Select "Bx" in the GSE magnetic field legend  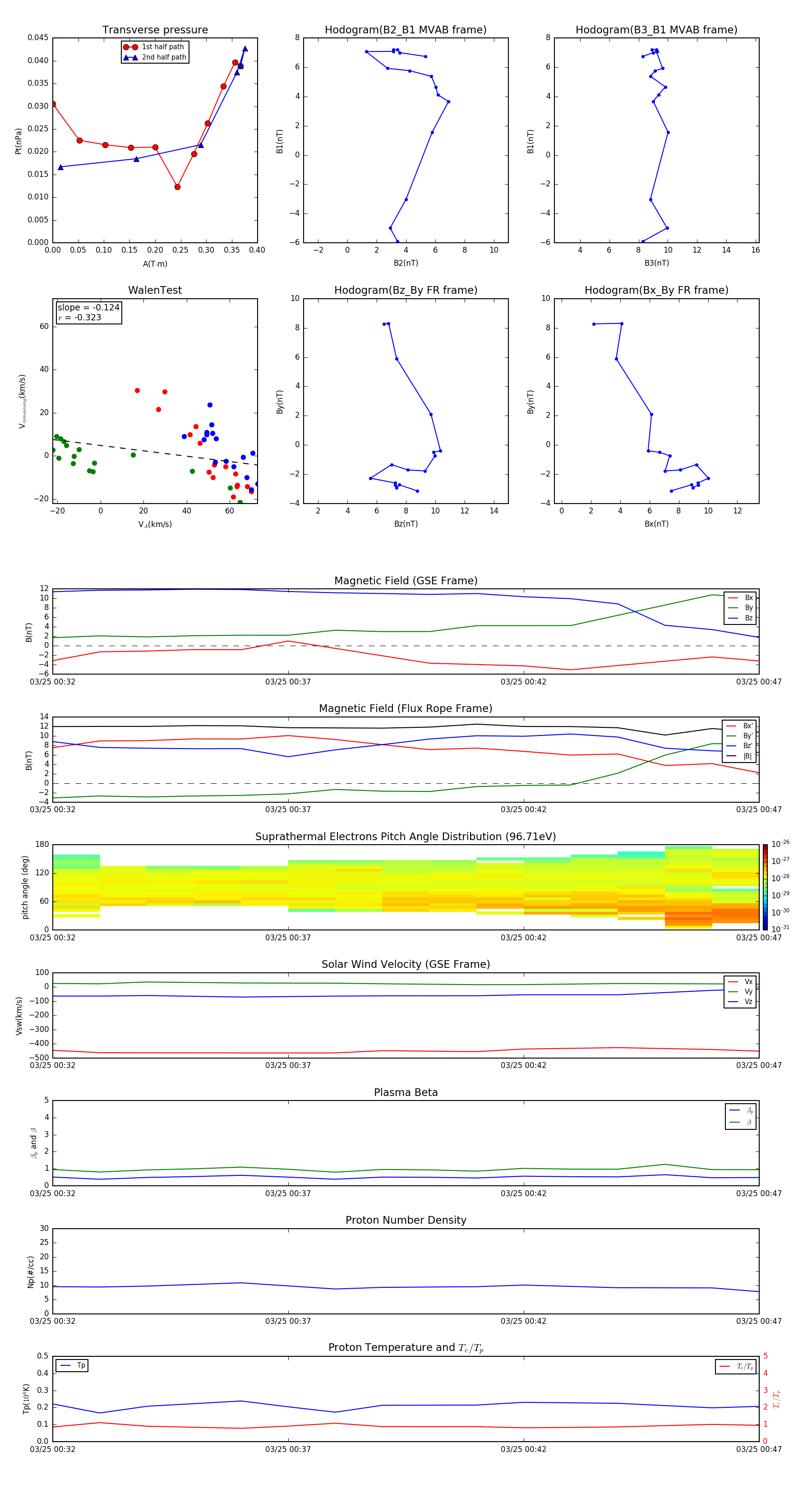coord(740,598)
